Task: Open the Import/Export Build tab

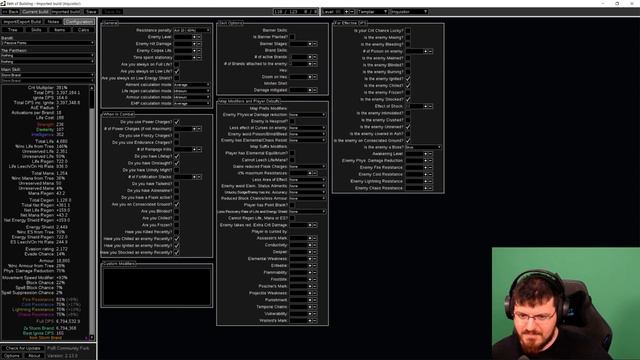Action: [x=22, y=22]
